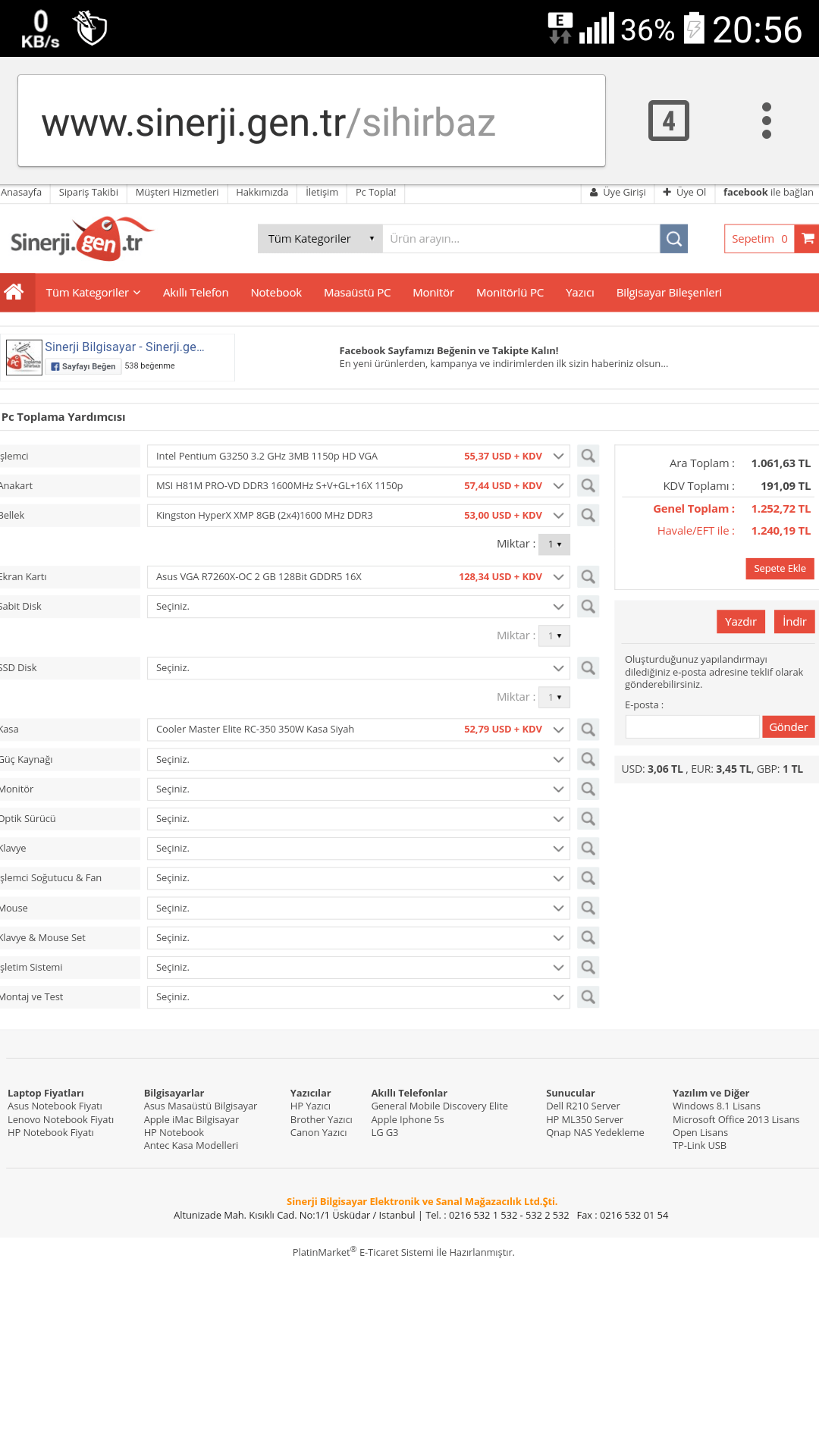Expand the Kasa Cooler Master dropdown
This screenshot has height=1456, width=819.
point(359,730)
